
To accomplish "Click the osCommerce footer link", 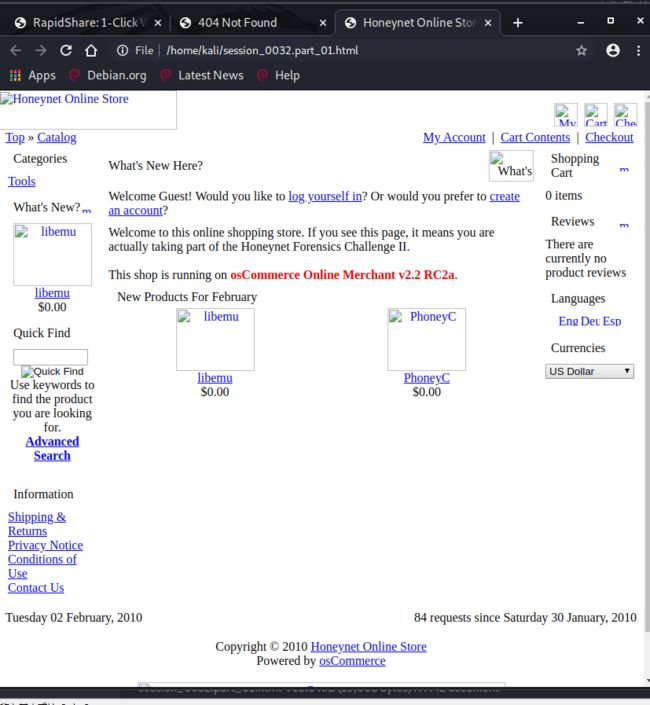I will (x=352, y=661).
